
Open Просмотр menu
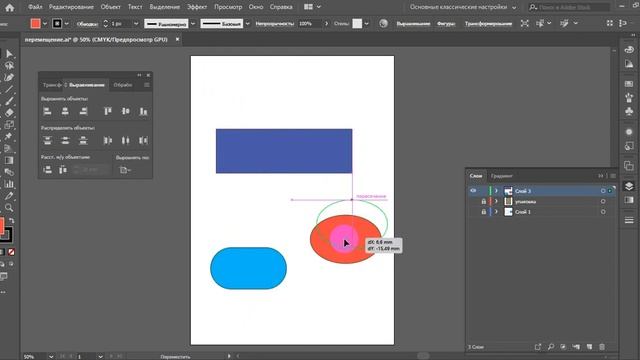228,7
